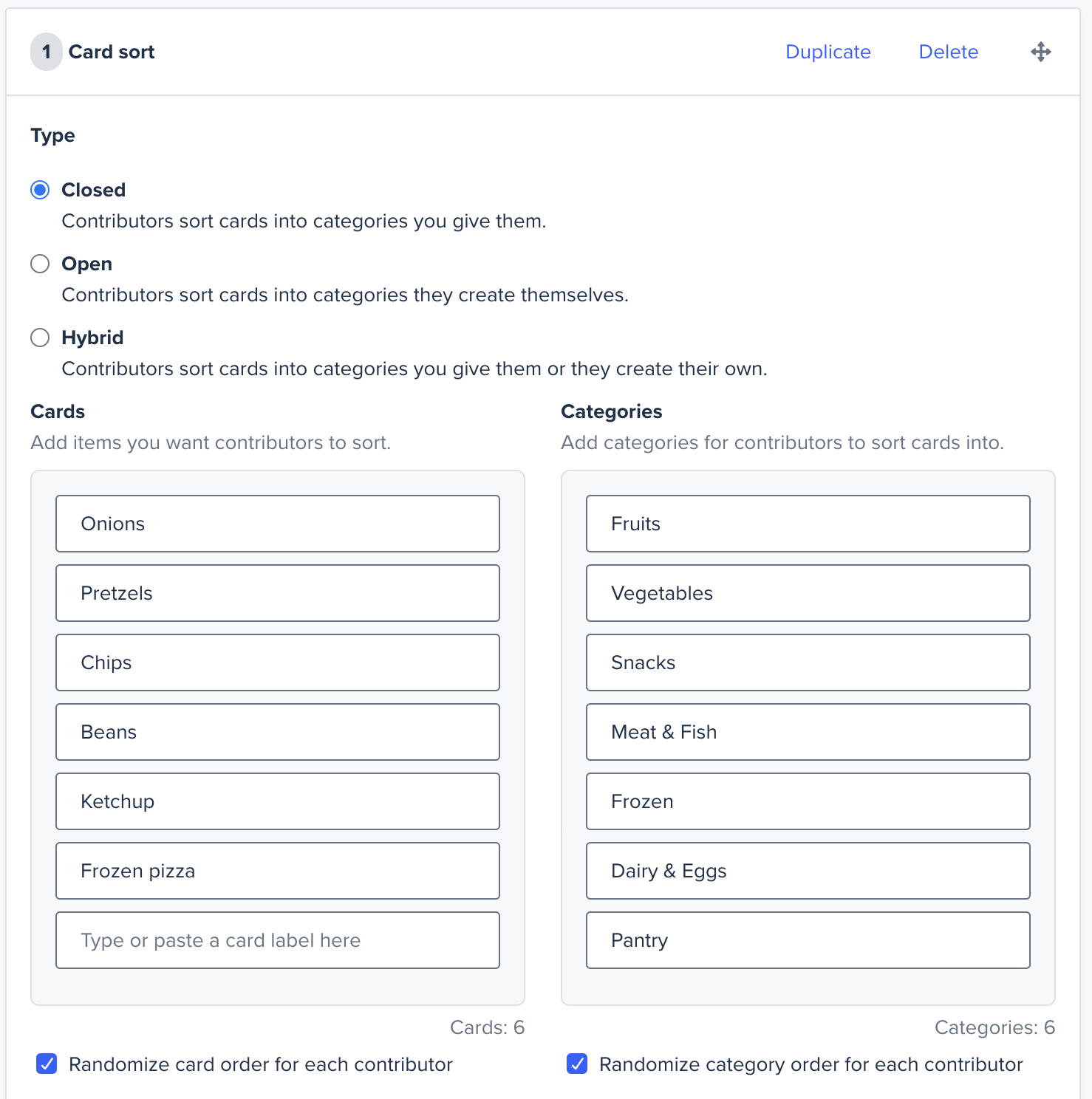The image size is (1092, 1099).
Task: Edit the Vegetables category field
Action: (808, 593)
